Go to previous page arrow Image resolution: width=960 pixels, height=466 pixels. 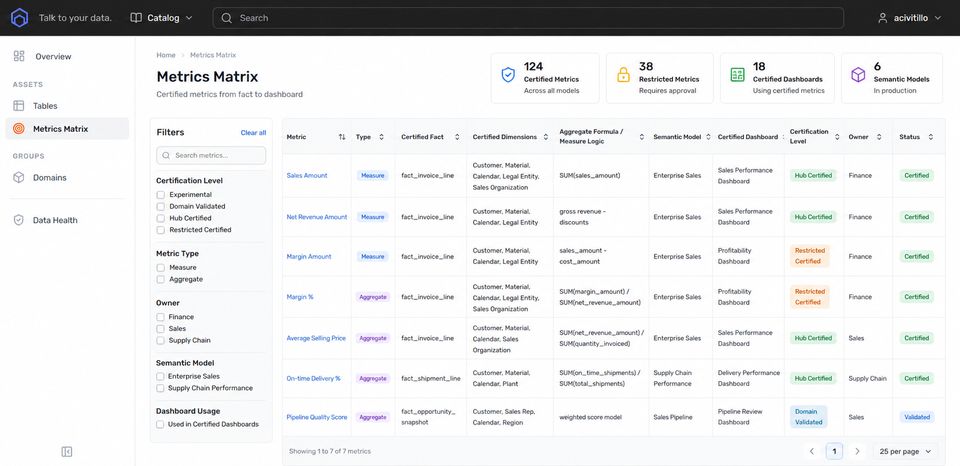pyautogui.click(x=812, y=451)
